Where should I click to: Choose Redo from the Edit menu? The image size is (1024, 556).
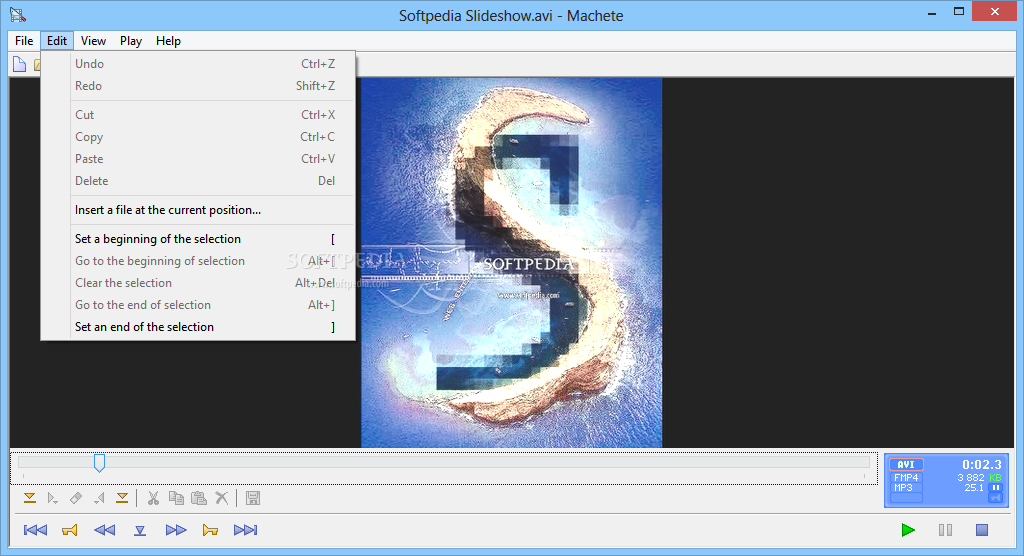coord(199,86)
